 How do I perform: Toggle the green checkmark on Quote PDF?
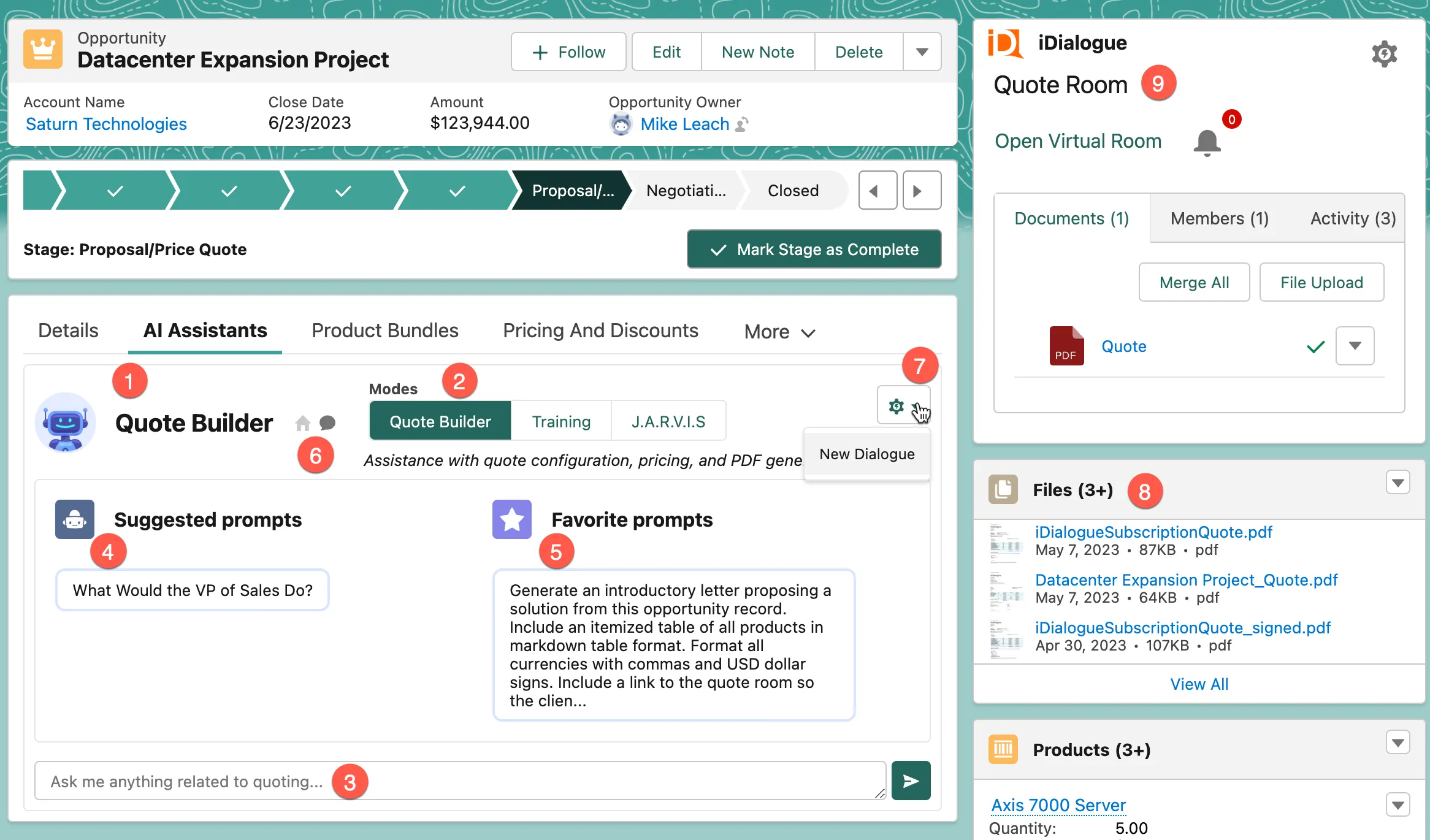coord(1316,346)
